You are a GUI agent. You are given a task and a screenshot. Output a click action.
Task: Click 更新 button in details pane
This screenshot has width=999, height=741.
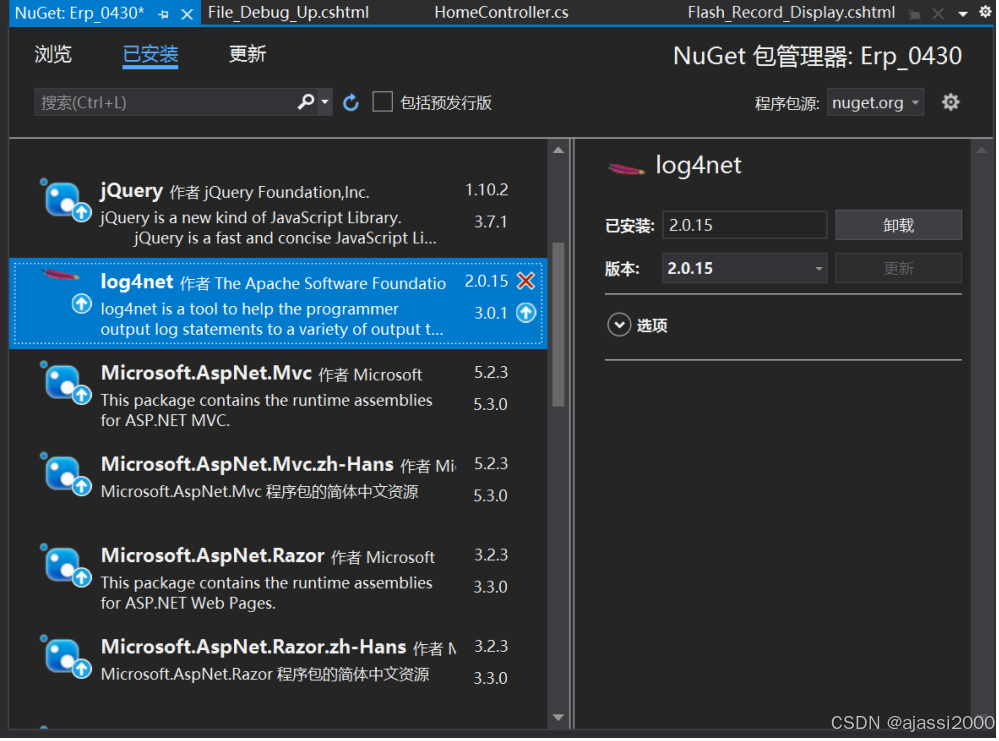898,268
